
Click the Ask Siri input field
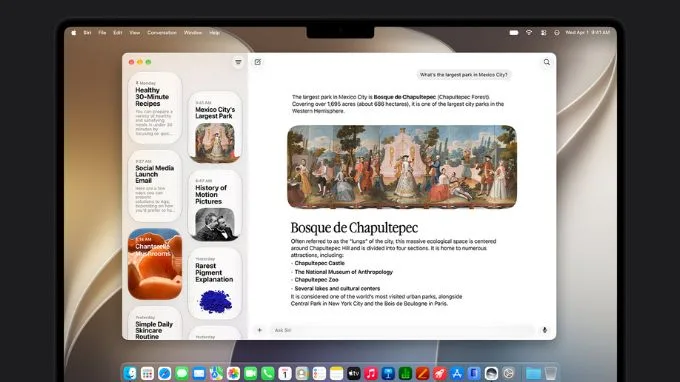(402, 330)
